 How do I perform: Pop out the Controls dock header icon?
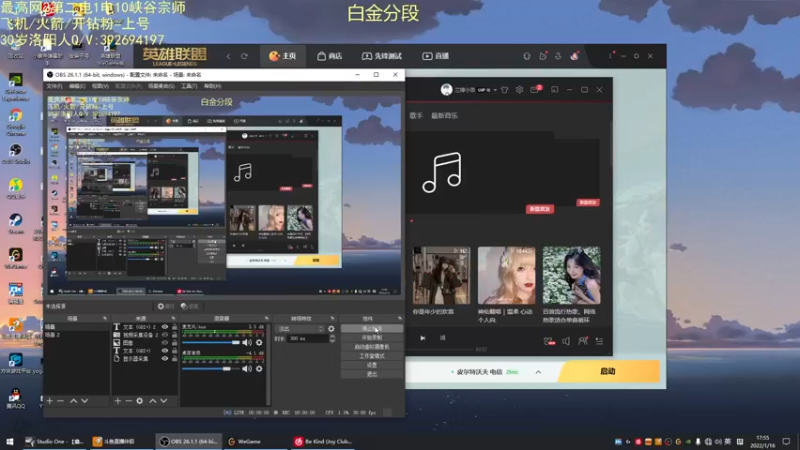pos(399,318)
